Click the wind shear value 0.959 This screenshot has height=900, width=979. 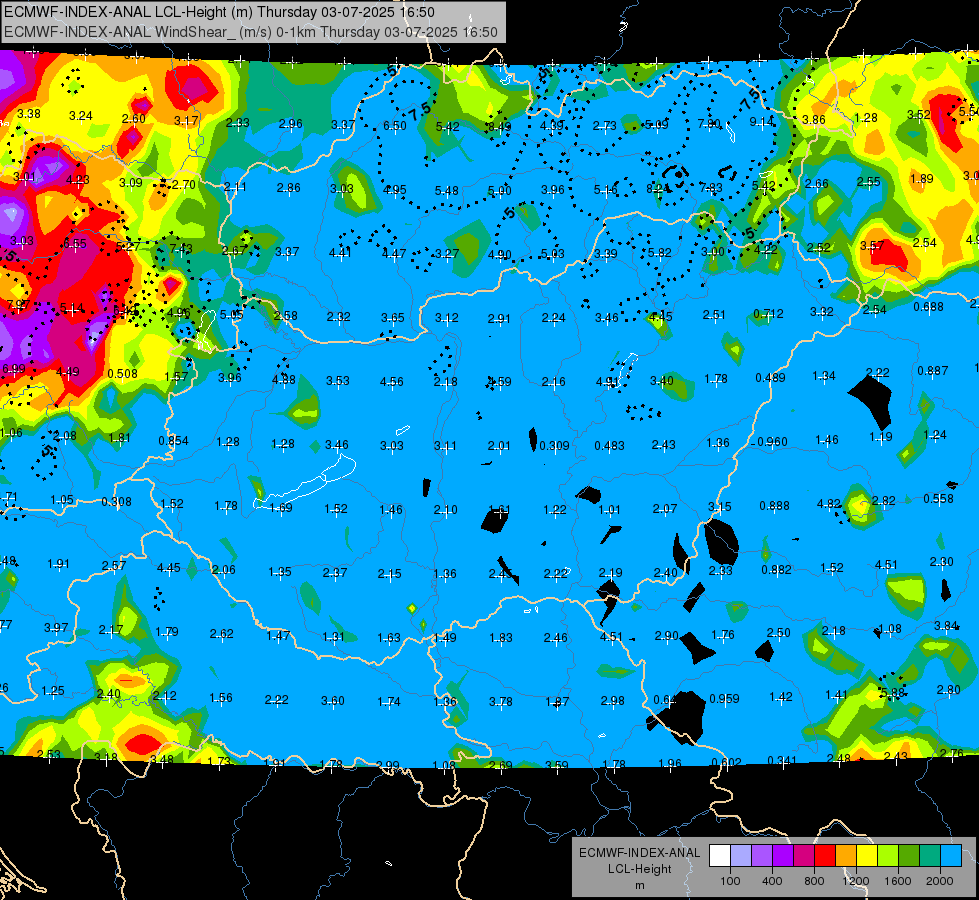[724, 698]
